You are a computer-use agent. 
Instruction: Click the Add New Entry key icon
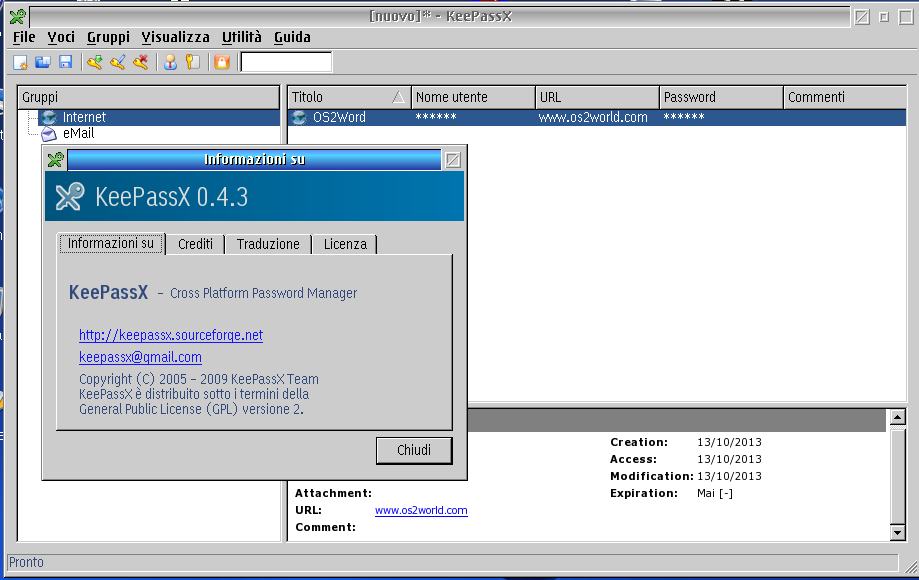pyautogui.click(x=95, y=63)
